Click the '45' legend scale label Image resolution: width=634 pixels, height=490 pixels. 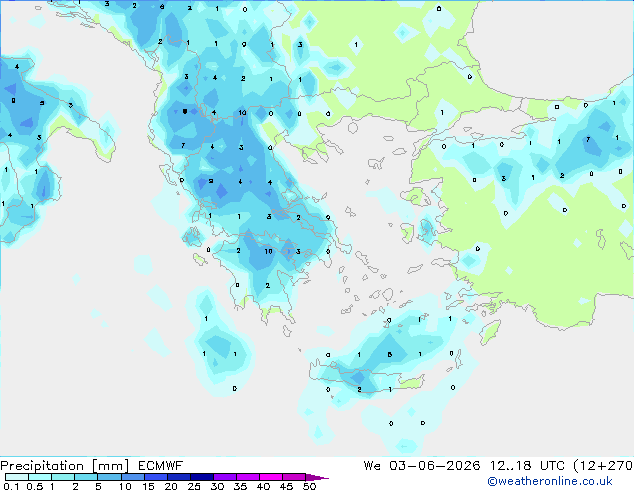(x=287, y=486)
